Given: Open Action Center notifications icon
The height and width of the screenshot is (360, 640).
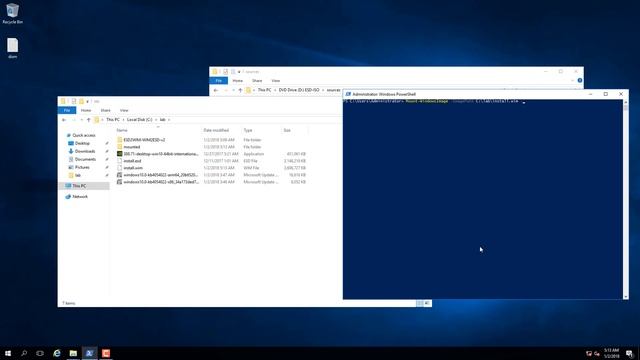Looking at the screenshot, I should pyautogui.click(x=629, y=353).
